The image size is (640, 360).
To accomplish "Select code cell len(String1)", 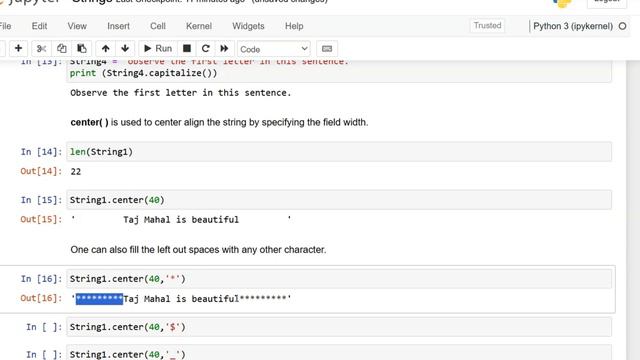I will [339, 152].
